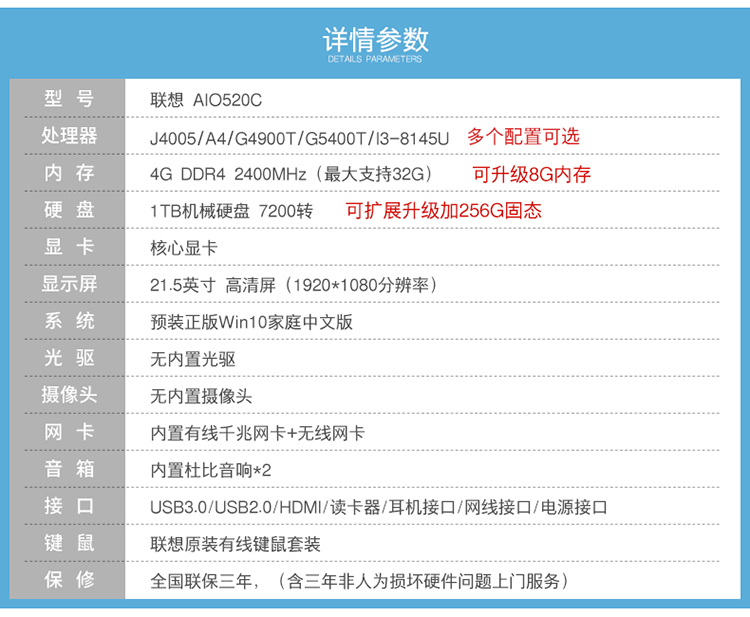Viewport: 750px width, 617px height.
Task: Click red text 多个配置可选
Action: (x=523, y=137)
